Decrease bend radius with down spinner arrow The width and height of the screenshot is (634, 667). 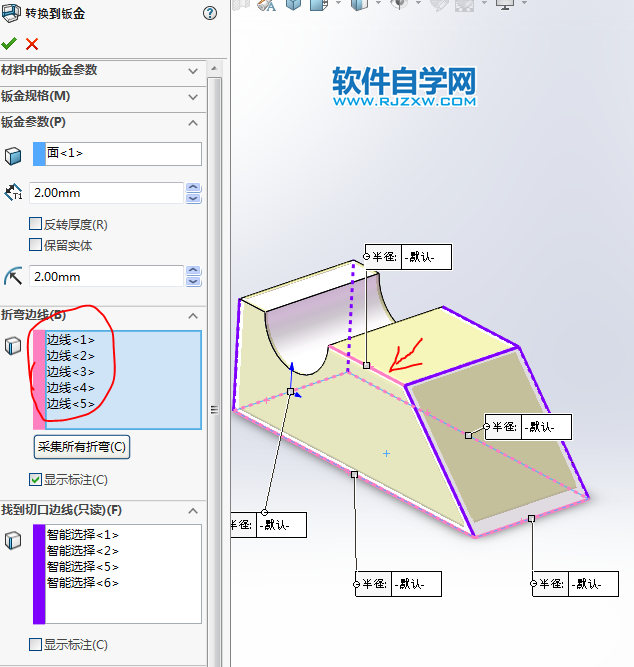coord(194,281)
